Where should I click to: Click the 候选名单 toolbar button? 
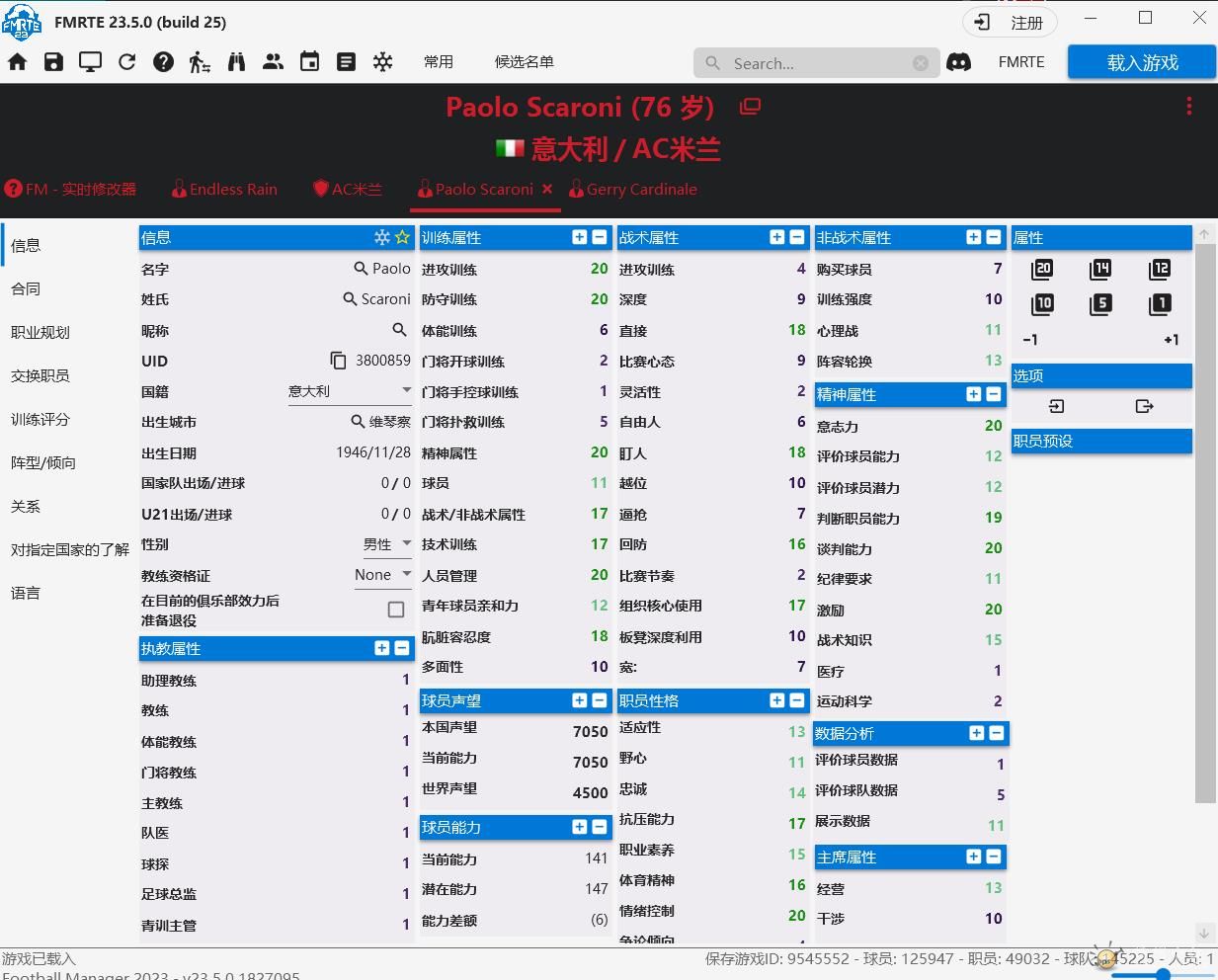coord(525,61)
